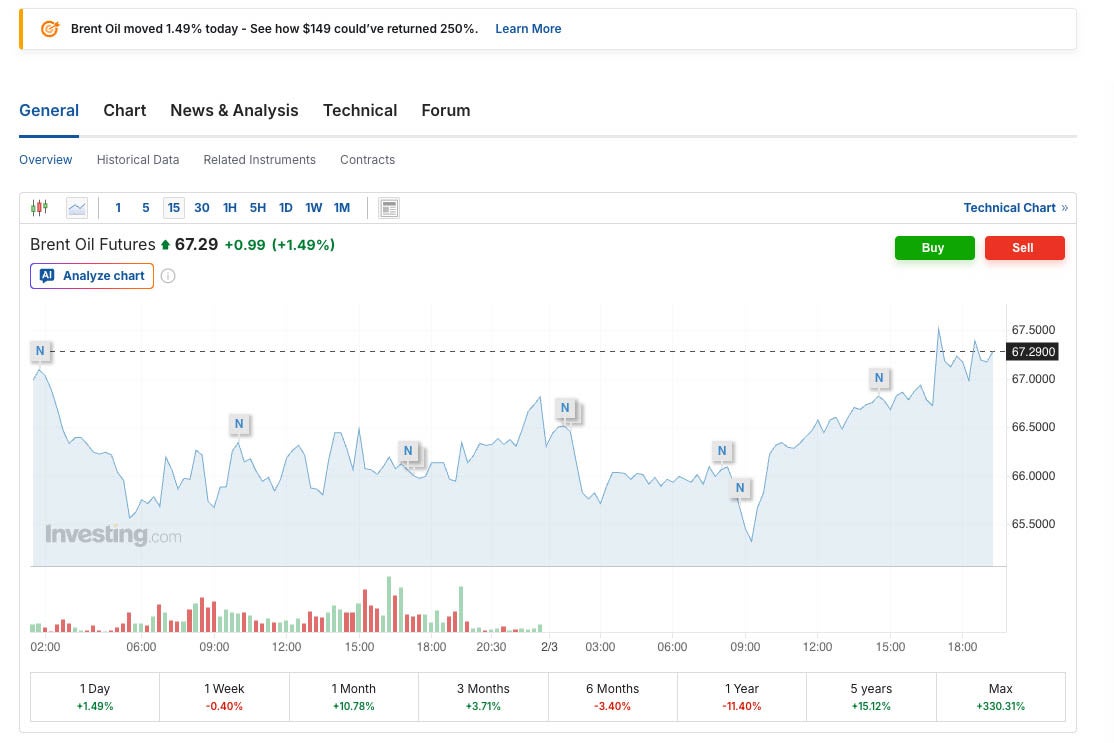Click the promo banner target icon

tap(50, 29)
